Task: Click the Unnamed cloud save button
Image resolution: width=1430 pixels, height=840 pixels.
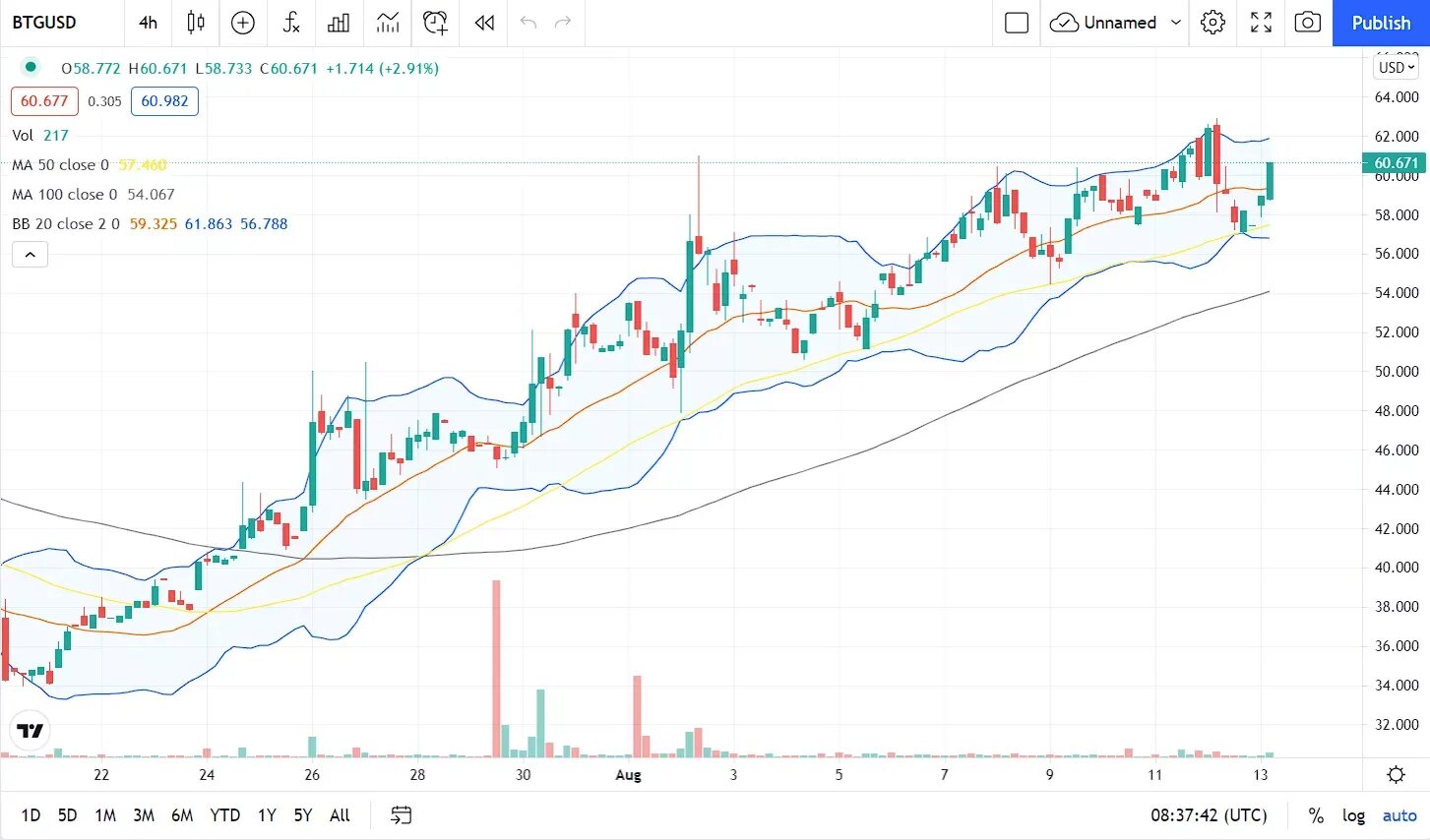Action: (x=1103, y=23)
